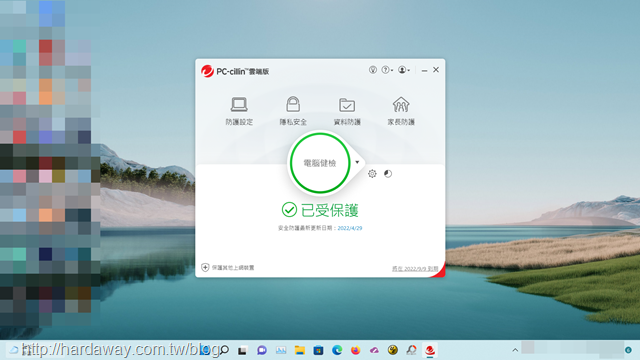Start the 電腦健檢 scan circle
640x360 pixels.
tap(320, 163)
